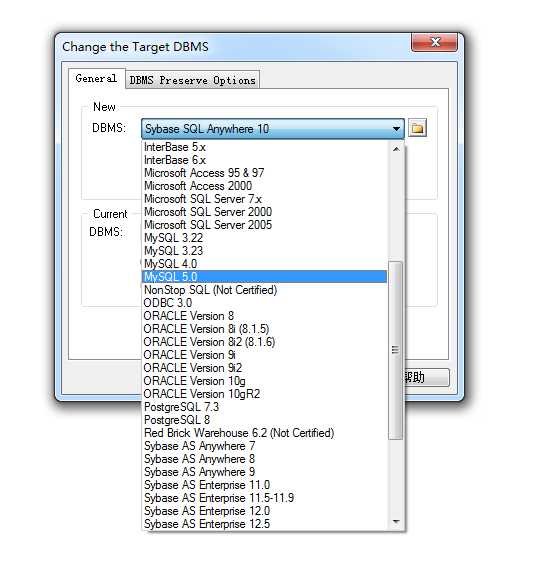Select Sybase AS Anywhere 7

coord(265,446)
